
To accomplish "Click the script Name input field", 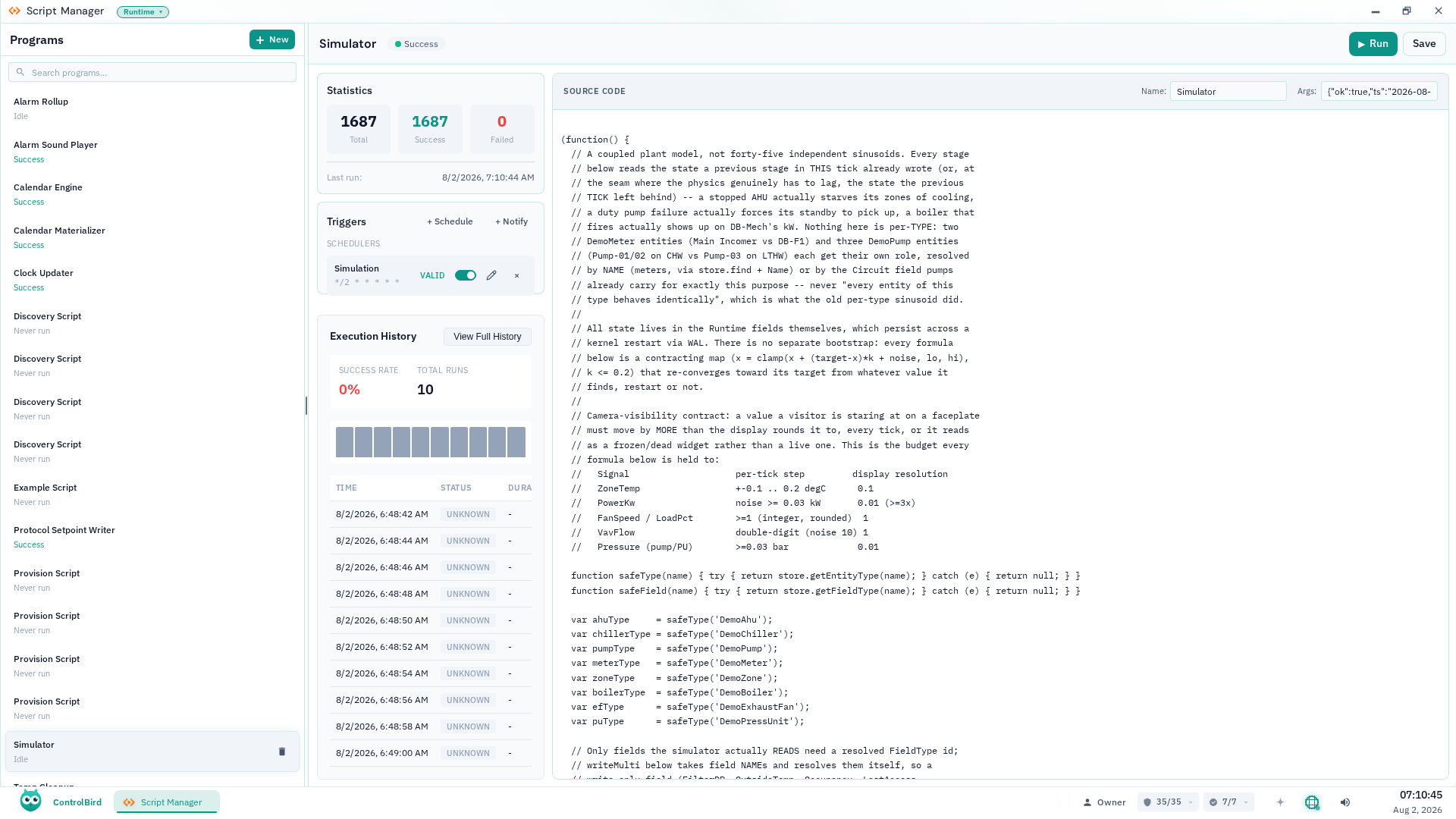I will [x=1228, y=91].
